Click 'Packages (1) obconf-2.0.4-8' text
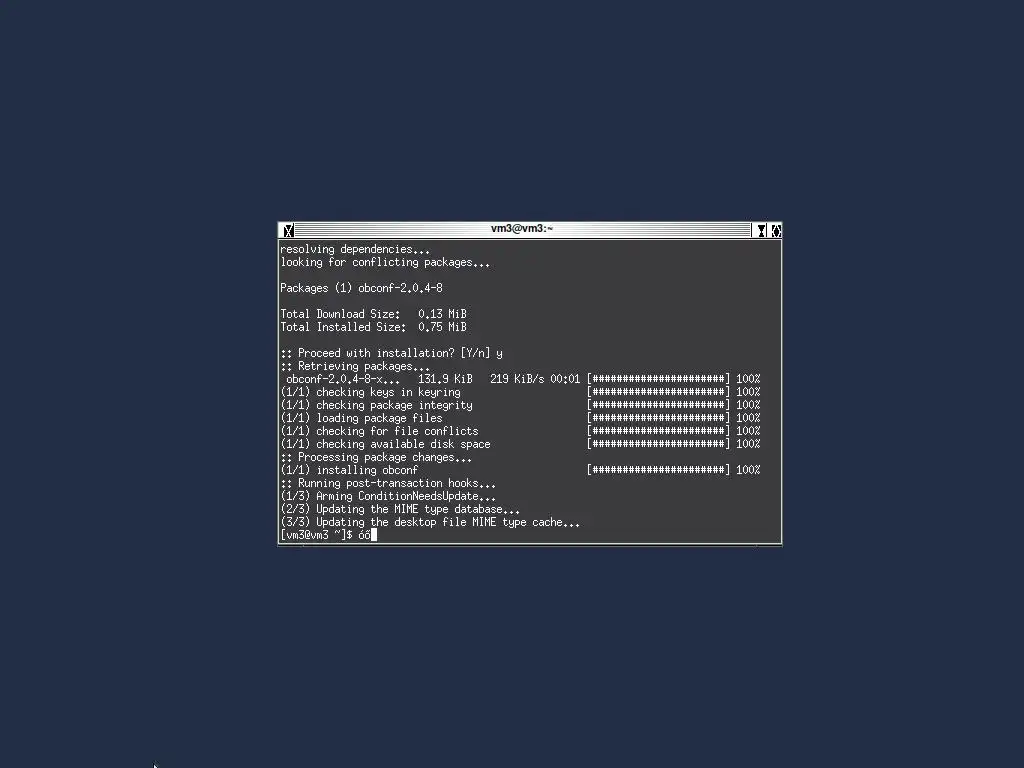Image resolution: width=1024 pixels, height=768 pixels. coord(361,288)
